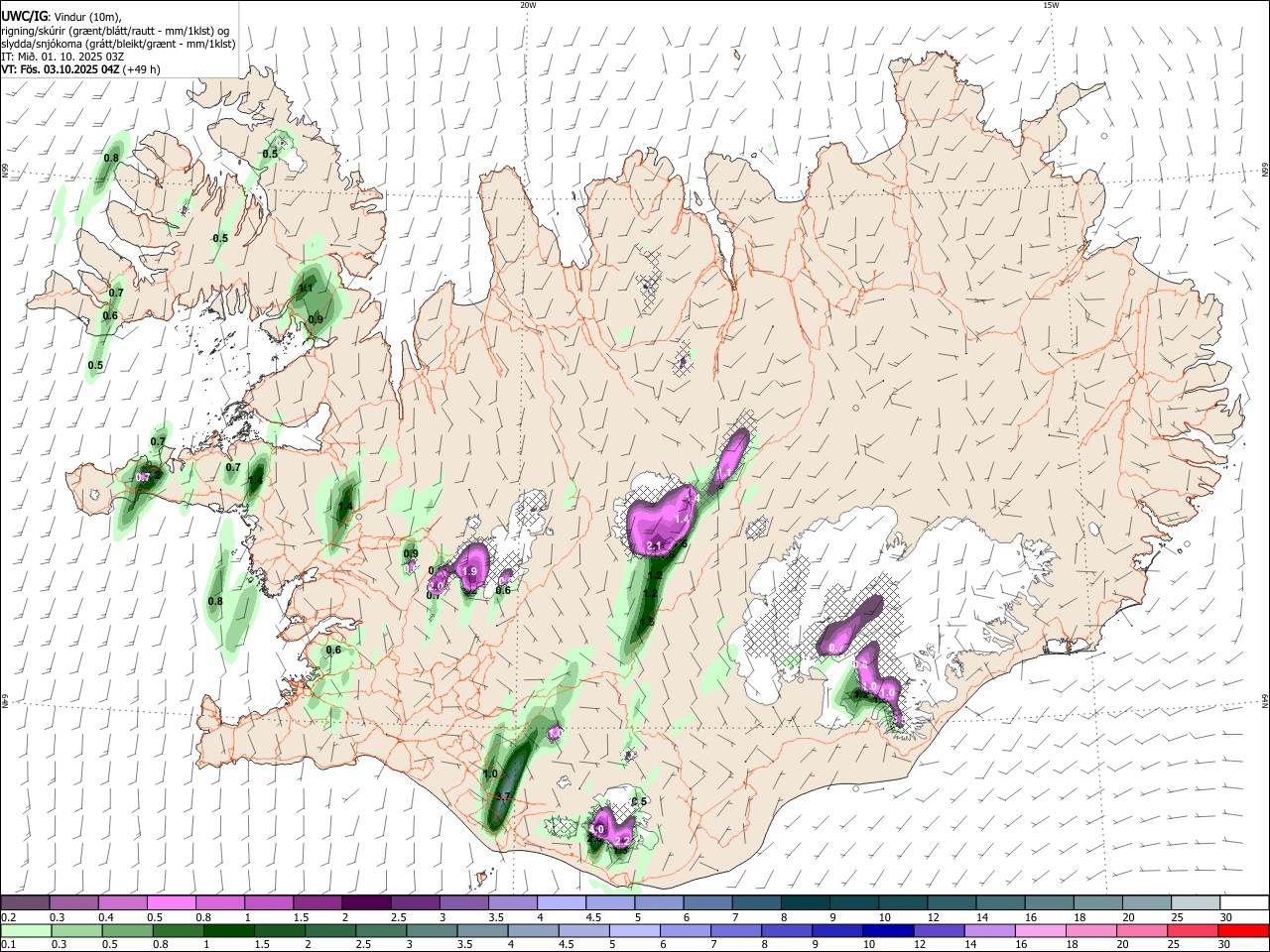Click the '2.1' snow value on the map
1270x952 pixels.
654,546
